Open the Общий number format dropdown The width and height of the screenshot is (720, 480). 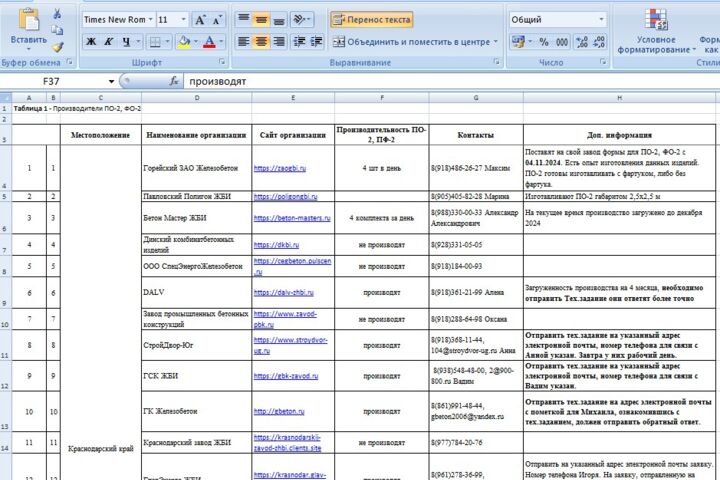click(x=601, y=20)
